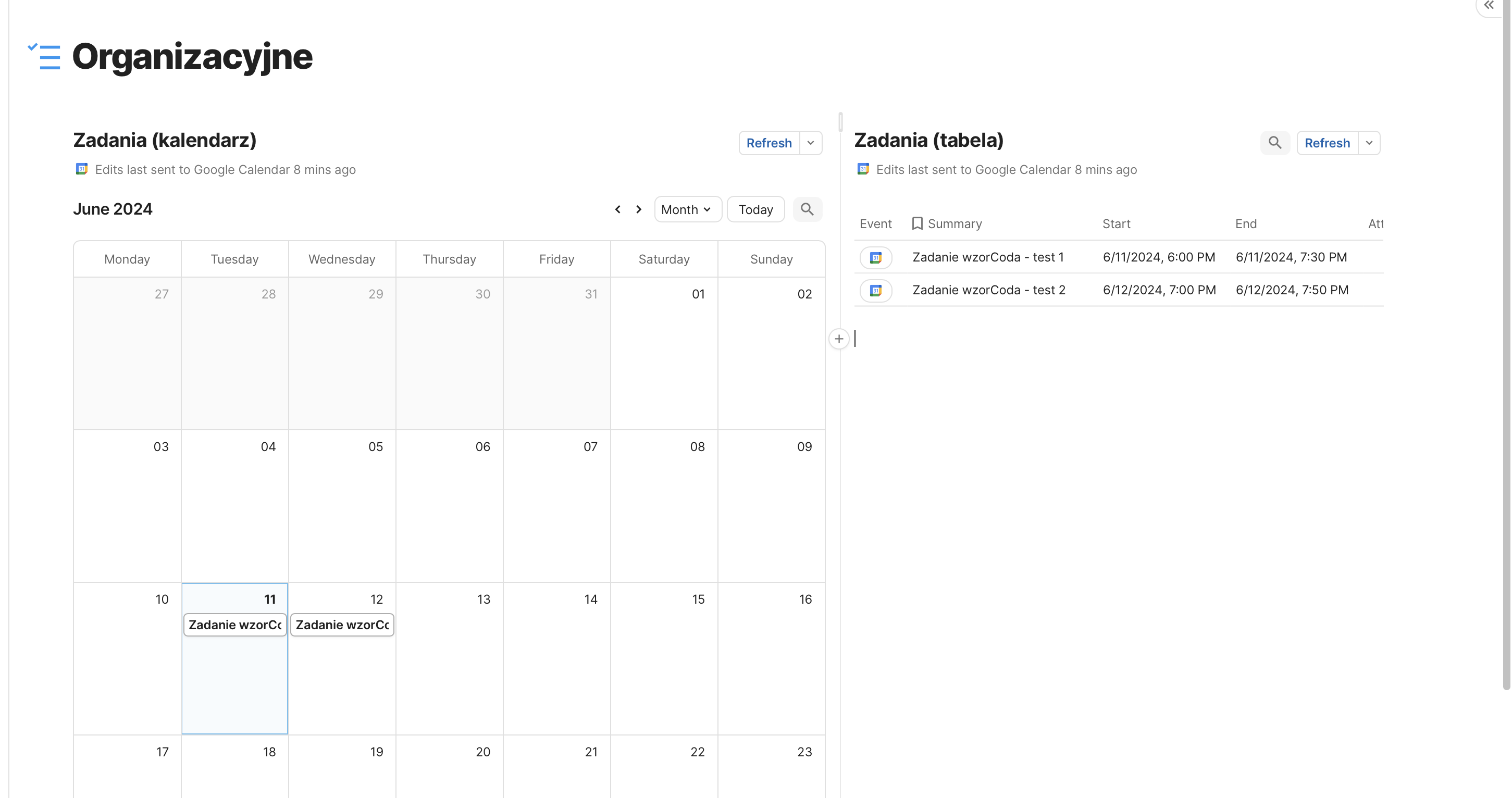Image resolution: width=1512 pixels, height=798 pixels.
Task: Click the Start column header
Action: point(1116,223)
